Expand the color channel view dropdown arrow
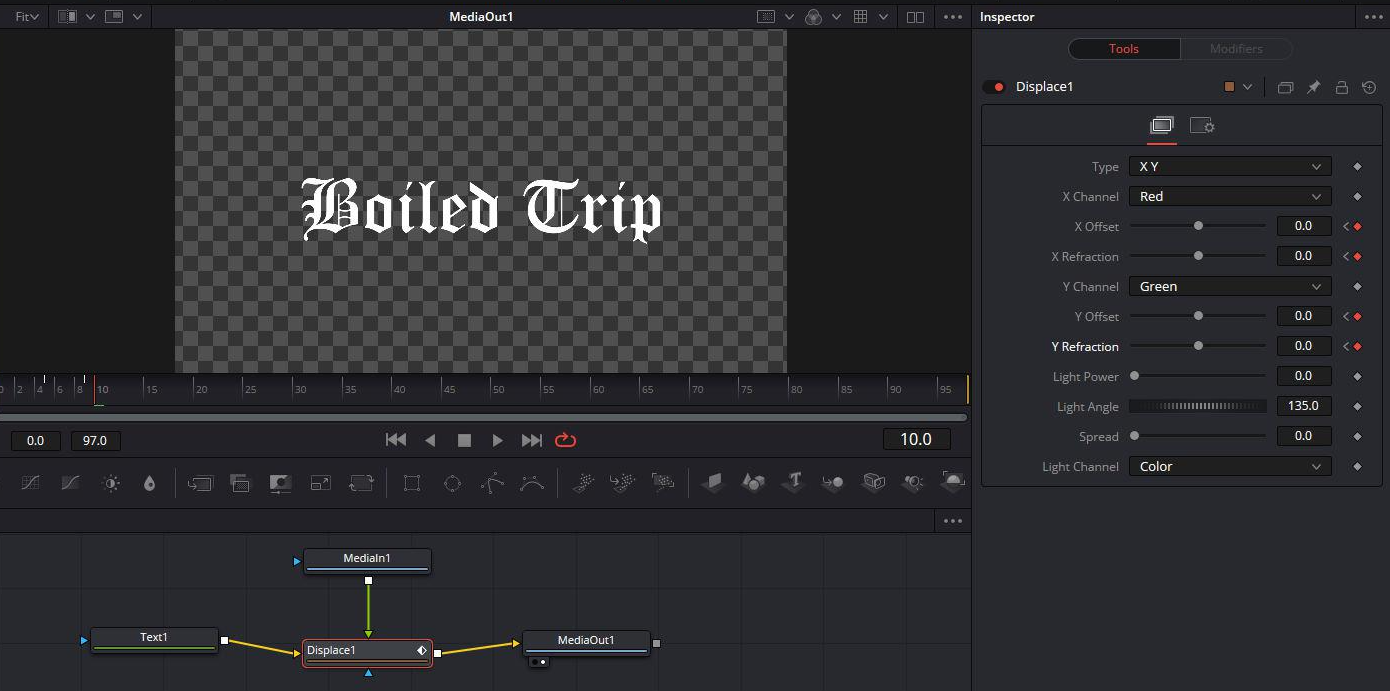Screen dimensions: 1390x691 [838, 17]
